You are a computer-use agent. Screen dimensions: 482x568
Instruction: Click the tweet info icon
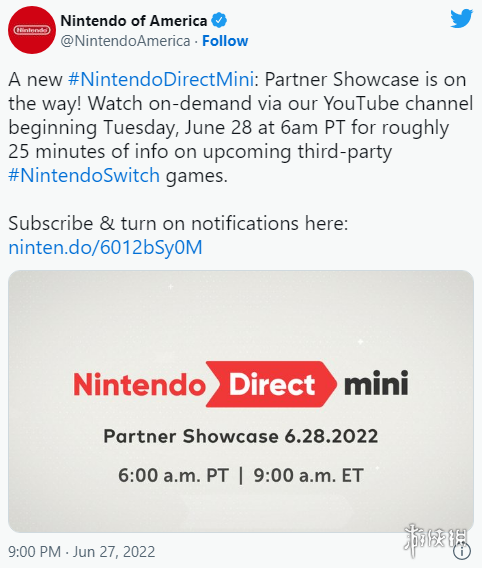[x=462, y=551]
